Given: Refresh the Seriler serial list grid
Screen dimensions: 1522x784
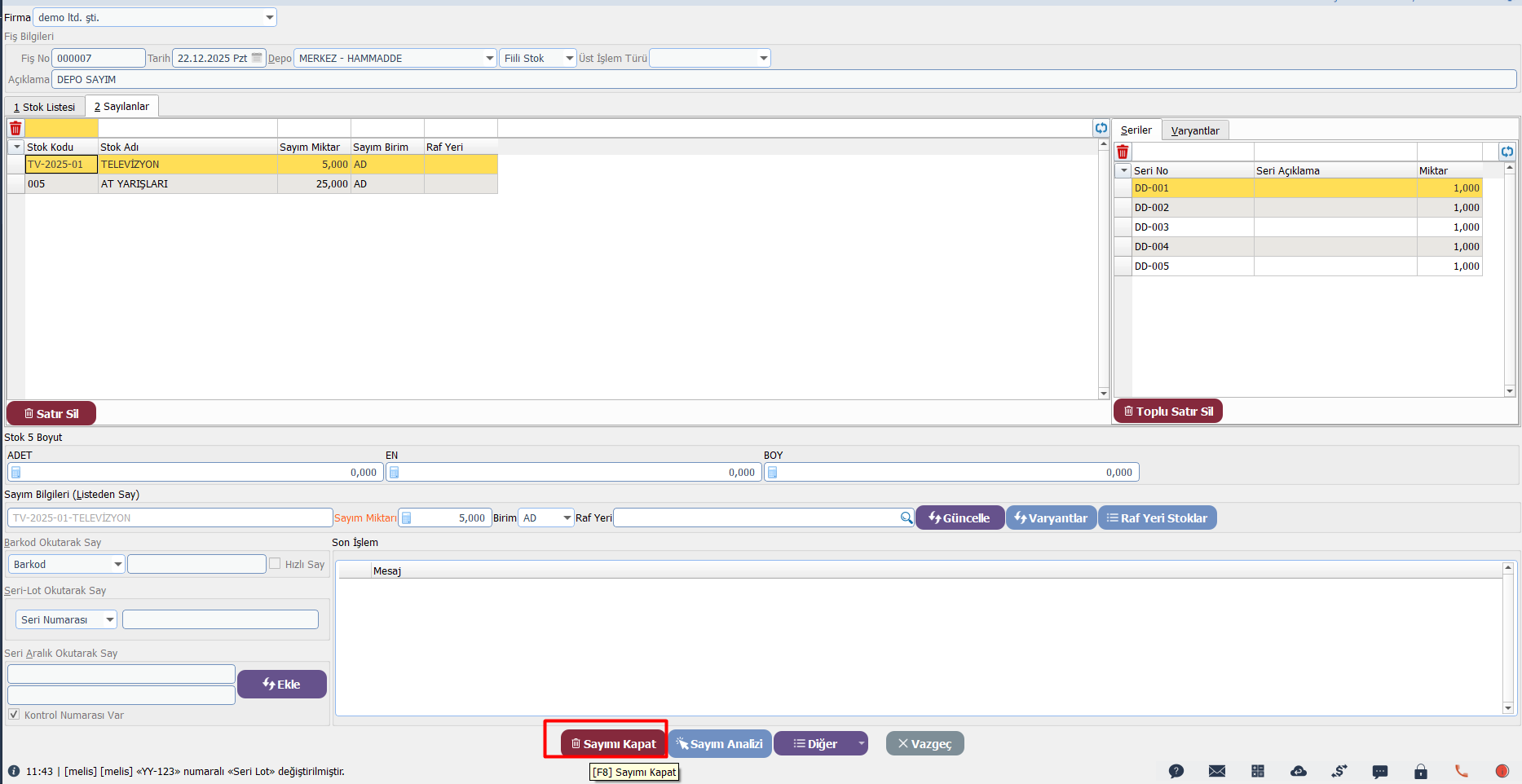Looking at the screenshot, I should click(1507, 152).
